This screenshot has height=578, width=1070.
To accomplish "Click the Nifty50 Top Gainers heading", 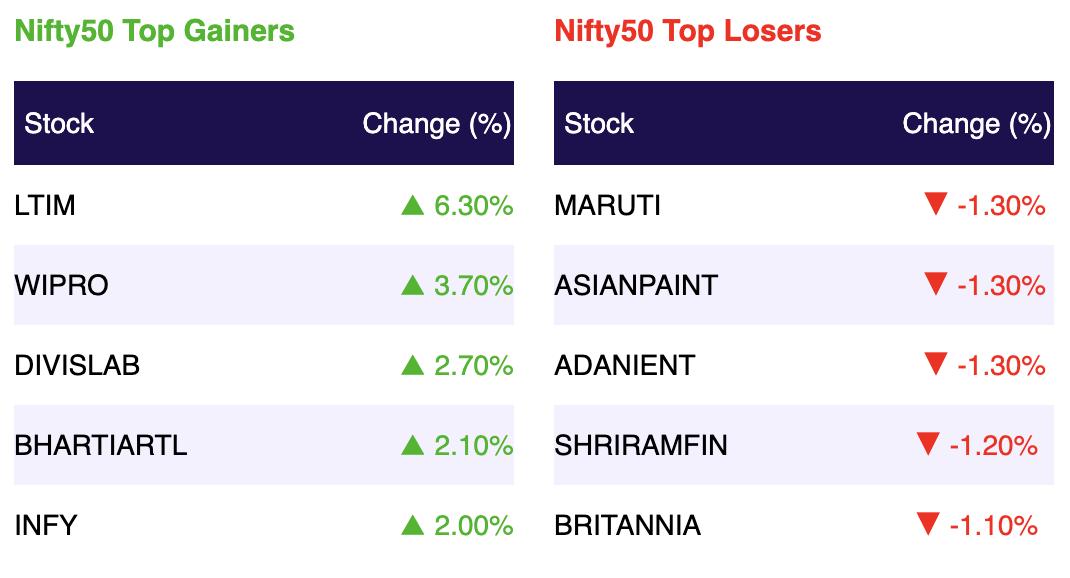I will pyautogui.click(x=155, y=31).
